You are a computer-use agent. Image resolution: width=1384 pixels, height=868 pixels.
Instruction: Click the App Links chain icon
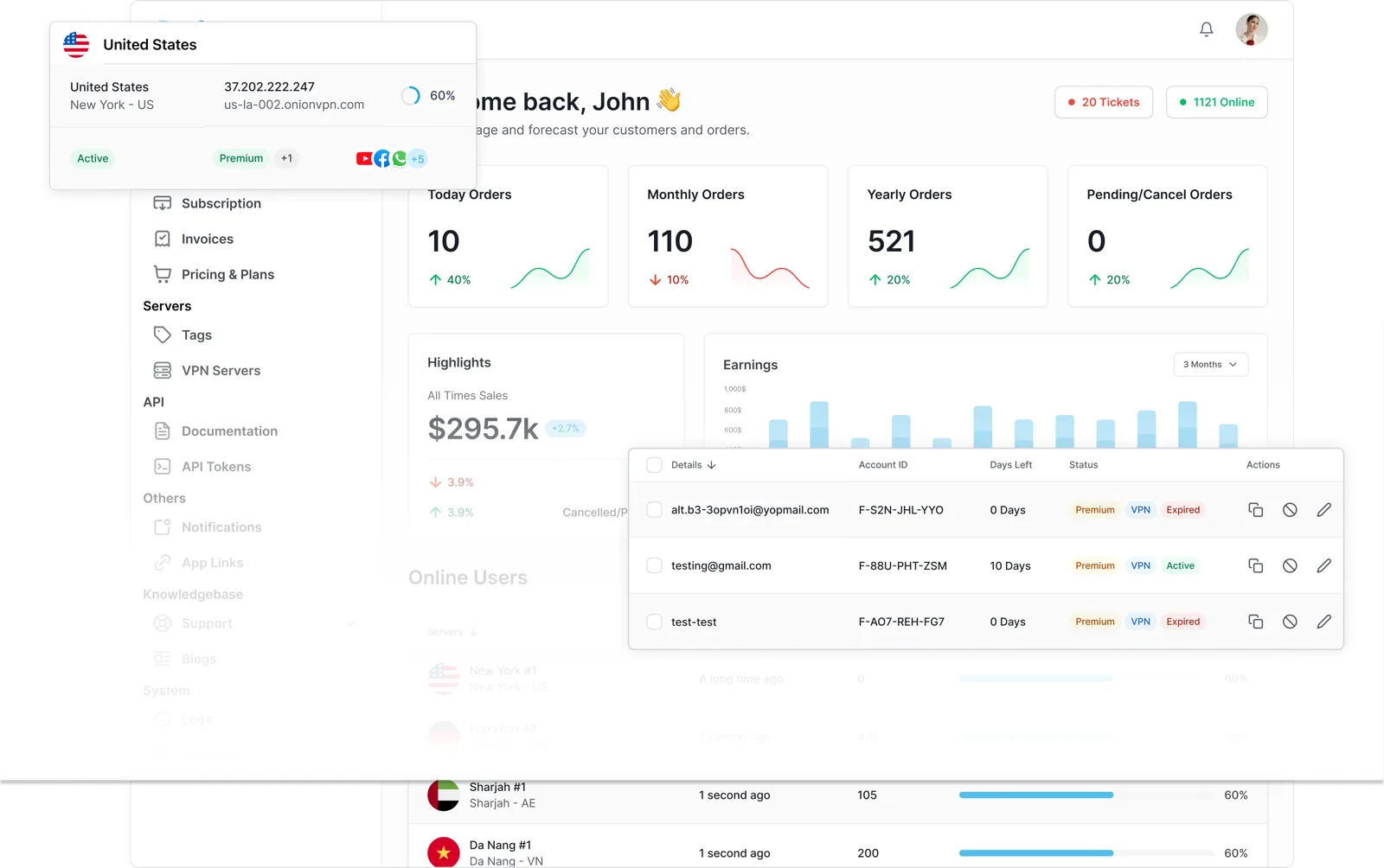pyautogui.click(x=162, y=562)
